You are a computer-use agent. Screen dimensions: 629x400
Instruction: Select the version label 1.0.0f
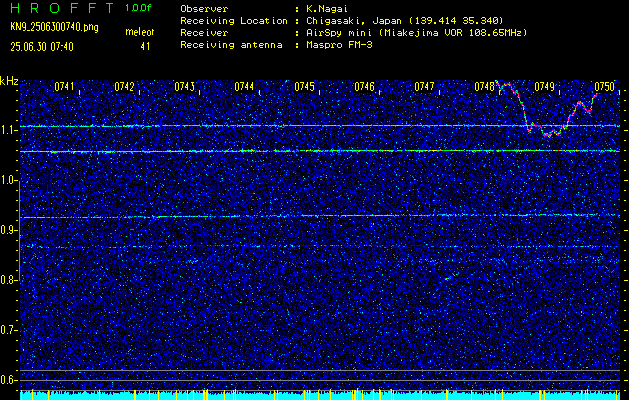[x=138, y=8]
